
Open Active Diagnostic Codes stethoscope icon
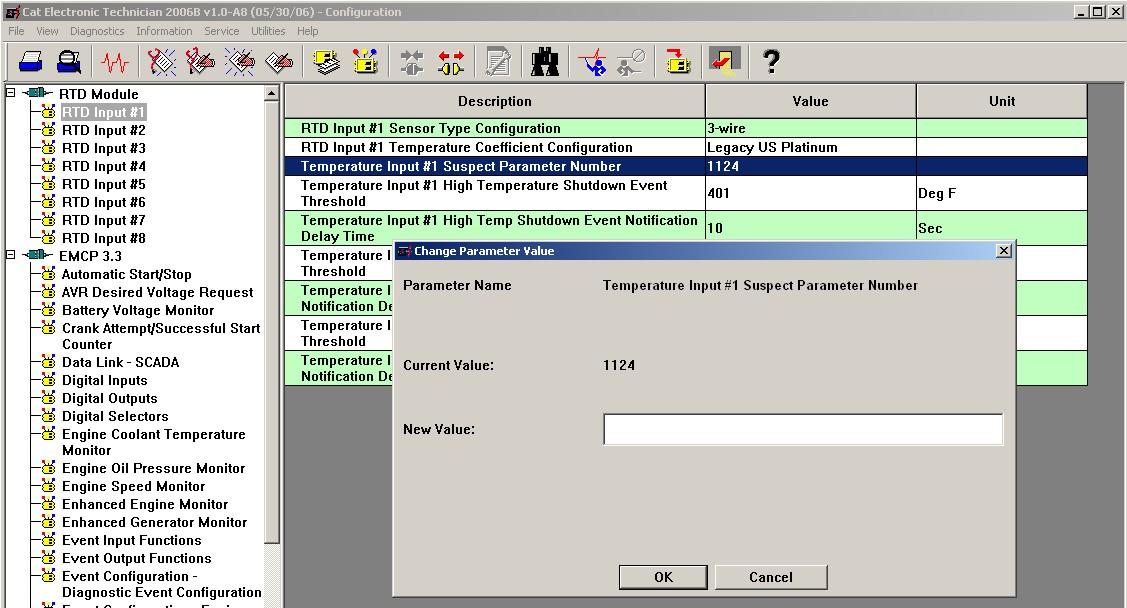coord(162,62)
